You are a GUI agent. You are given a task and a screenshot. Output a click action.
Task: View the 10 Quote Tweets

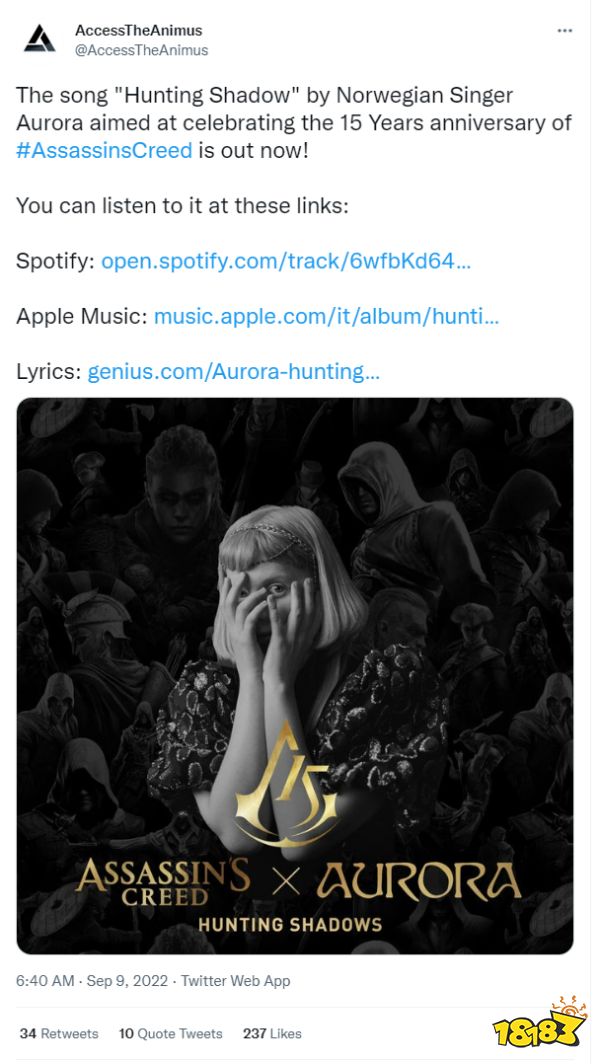tap(170, 1033)
